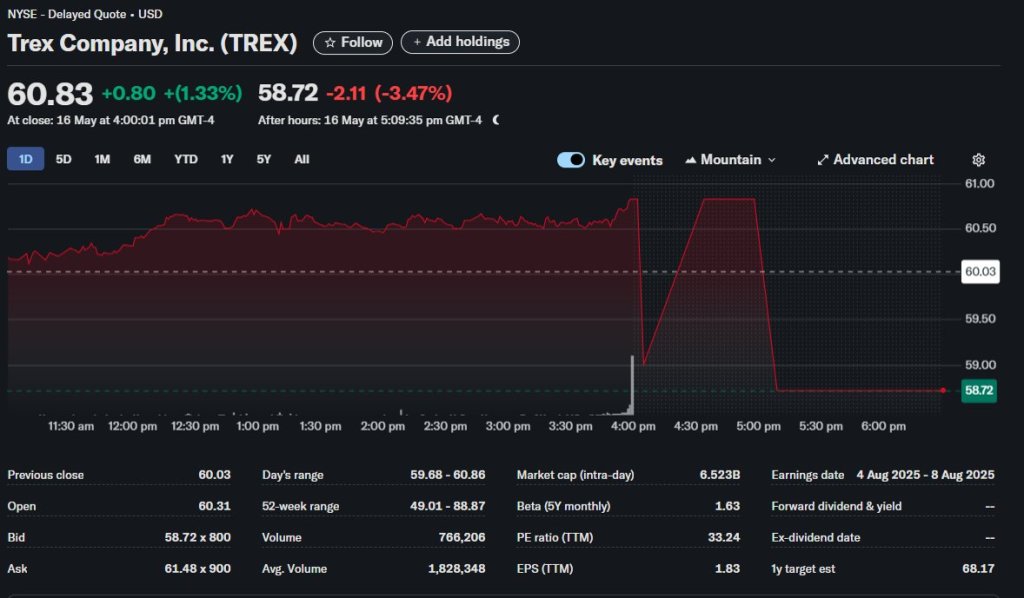Show the 6M chart range
The height and width of the screenshot is (598, 1024).
pos(142,159)
